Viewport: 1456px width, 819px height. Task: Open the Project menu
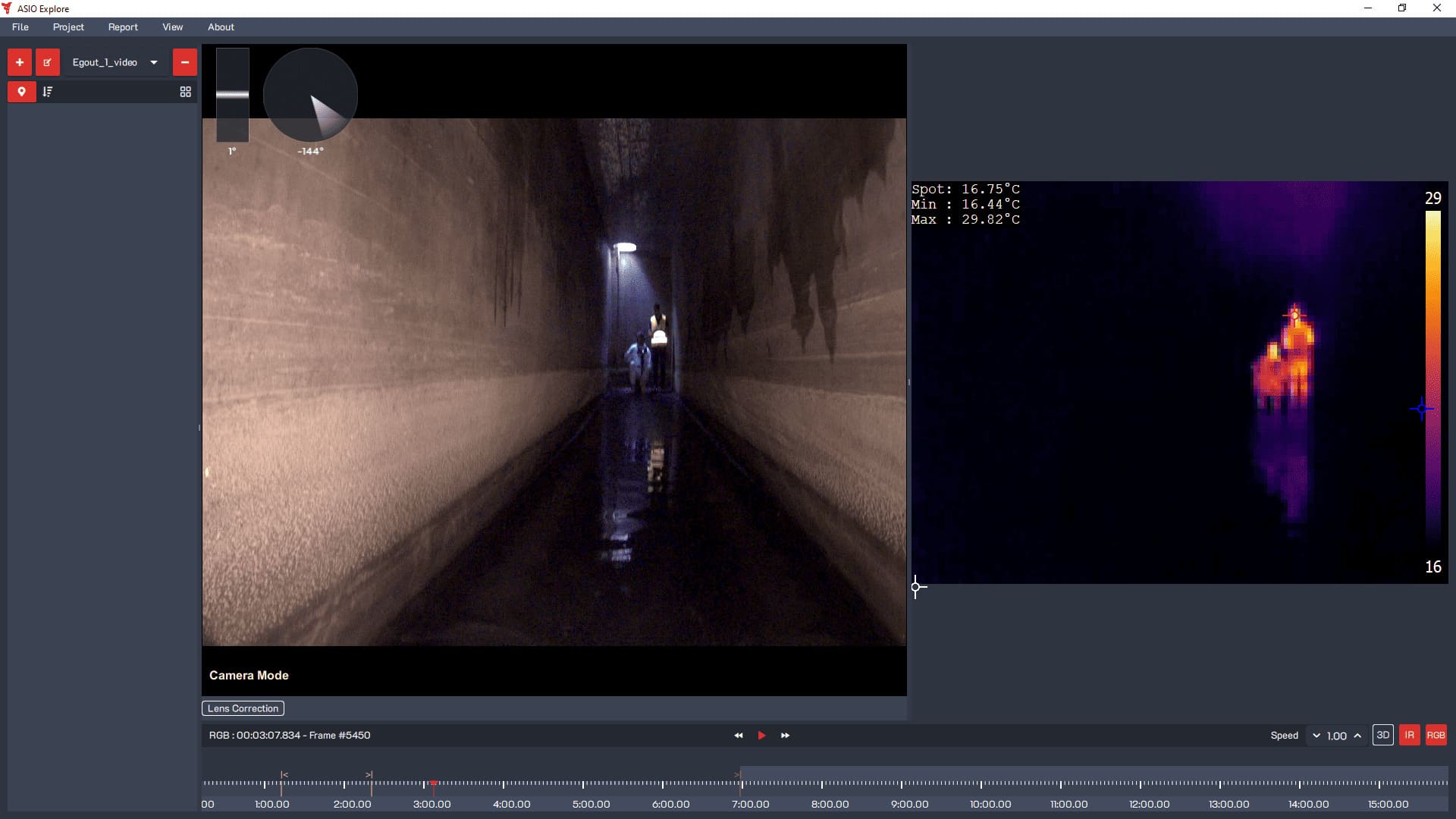point(68,27)
